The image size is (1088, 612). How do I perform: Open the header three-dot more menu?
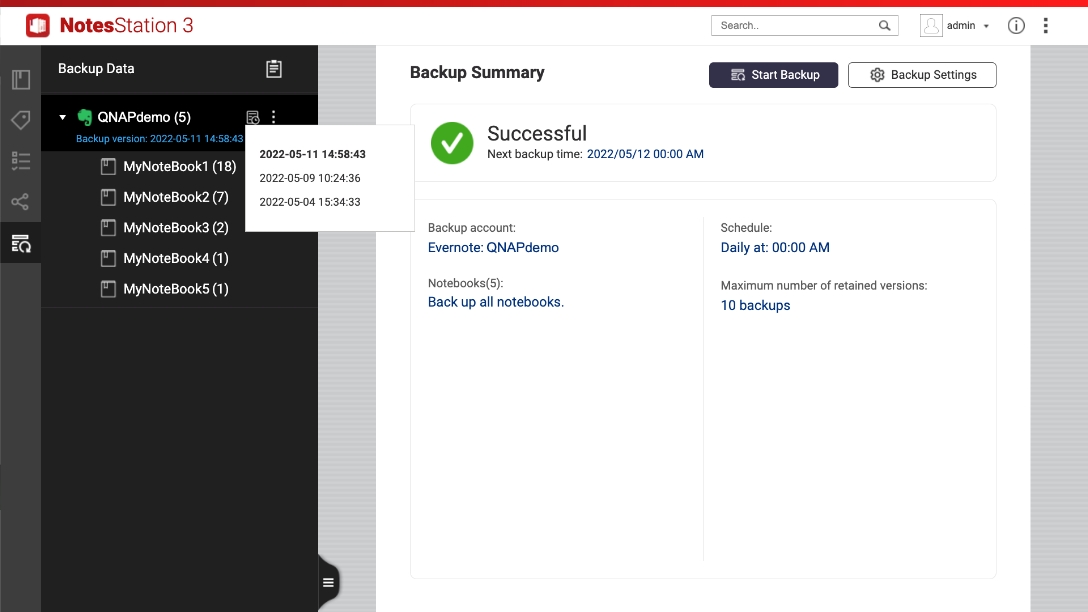click(x=1046, y=26)
